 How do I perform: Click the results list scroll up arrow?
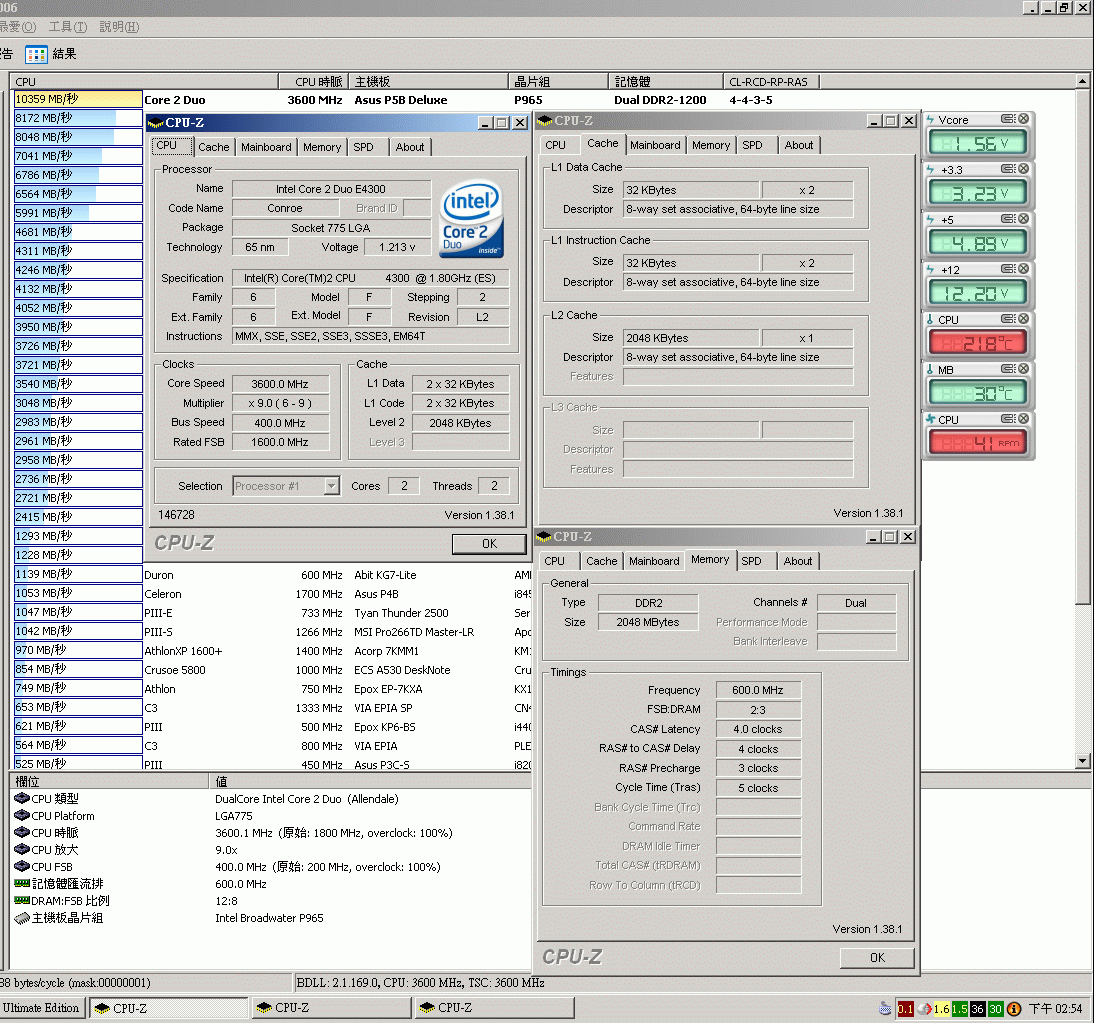(1082, 81)
